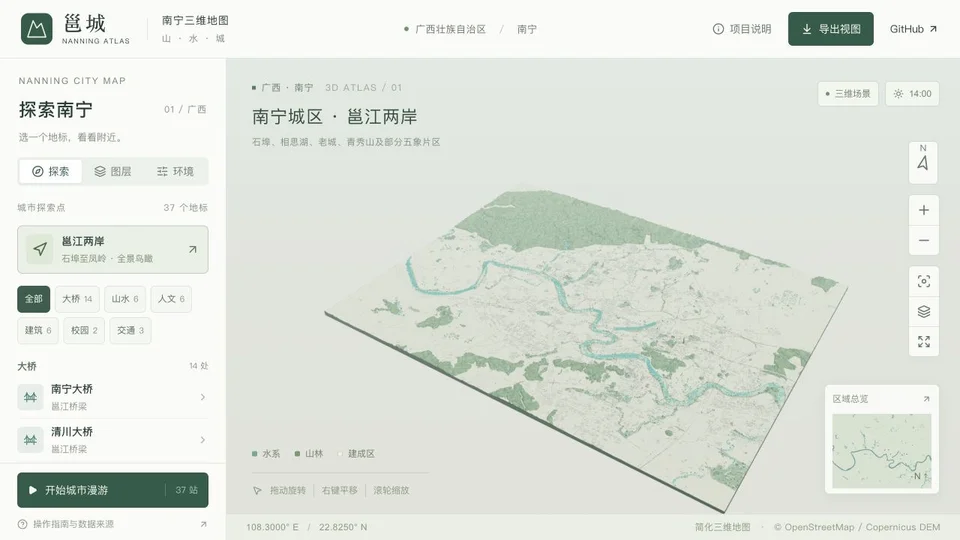Click the OpenStreetMap / Copernicus DEM credit
The width and height of the screenshot is (960, 540).
tap(857, 527)
